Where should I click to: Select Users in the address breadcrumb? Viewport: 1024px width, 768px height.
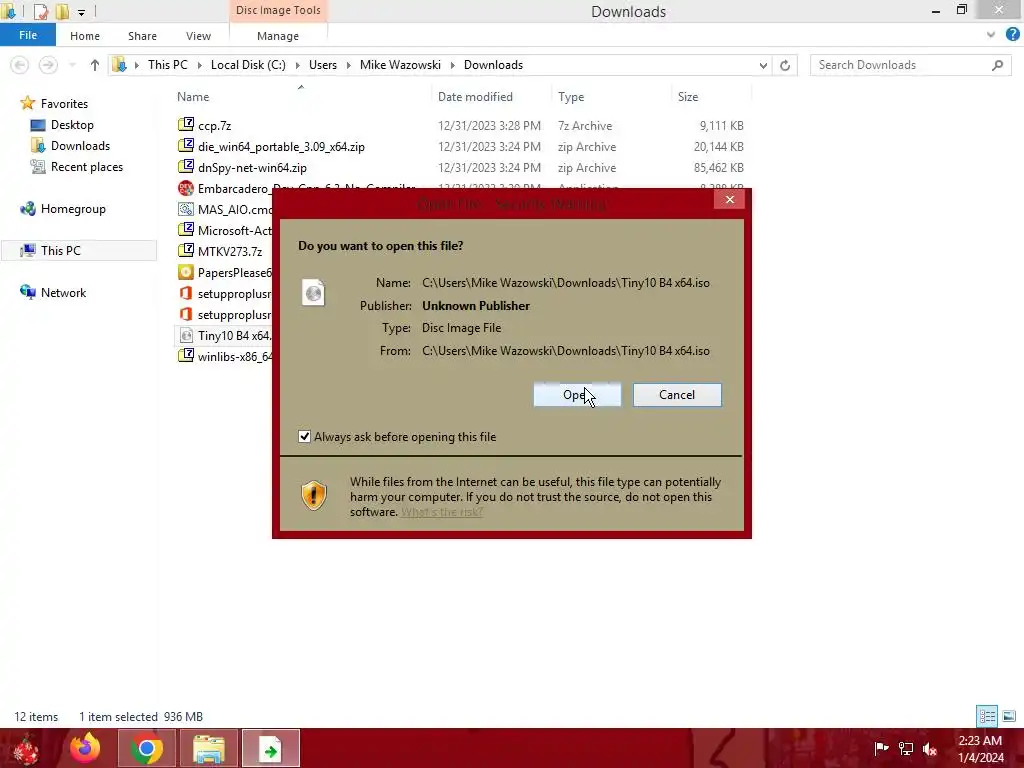point(323,65)
